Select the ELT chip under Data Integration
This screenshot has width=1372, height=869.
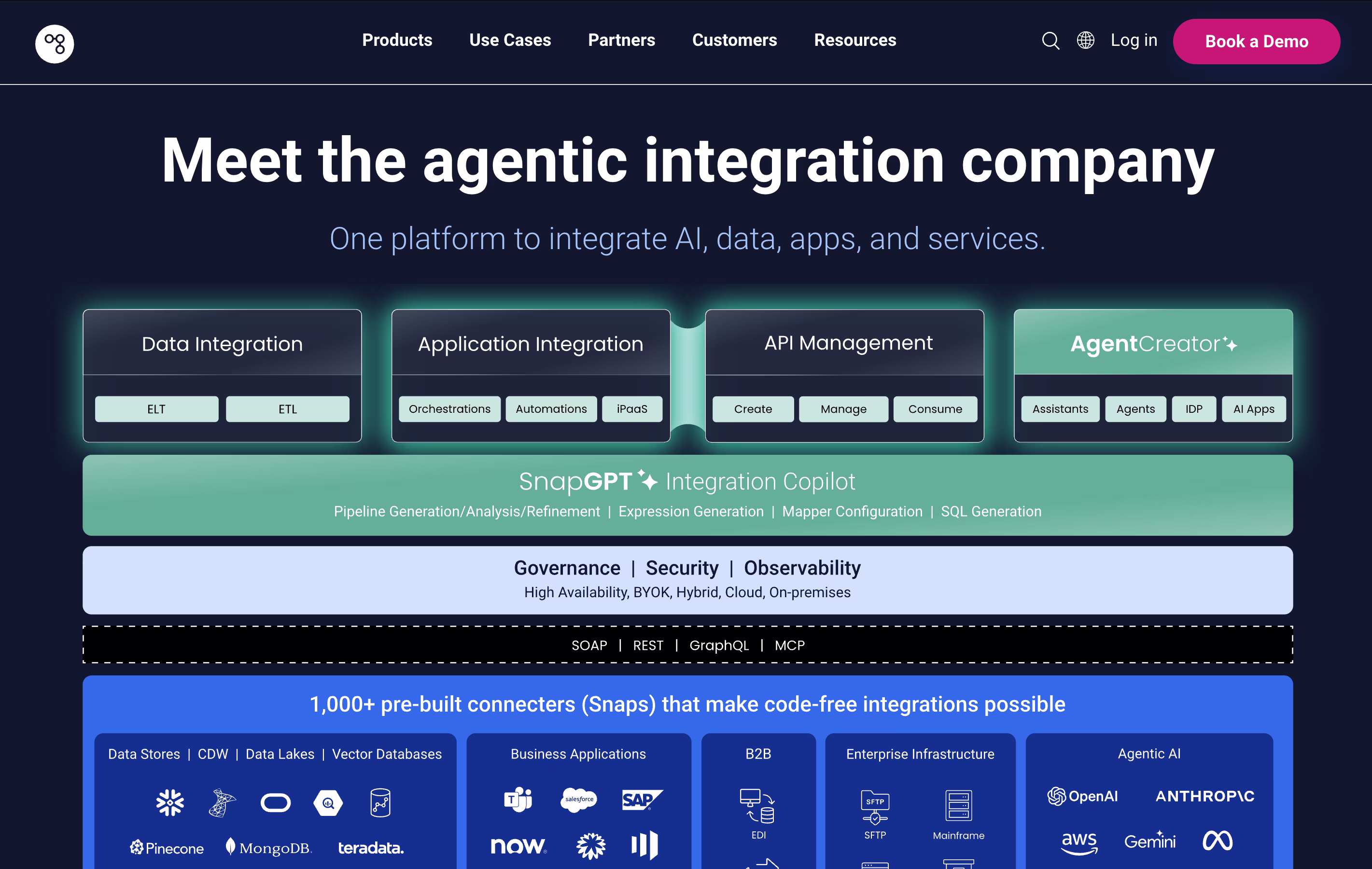tap(156, 409)
